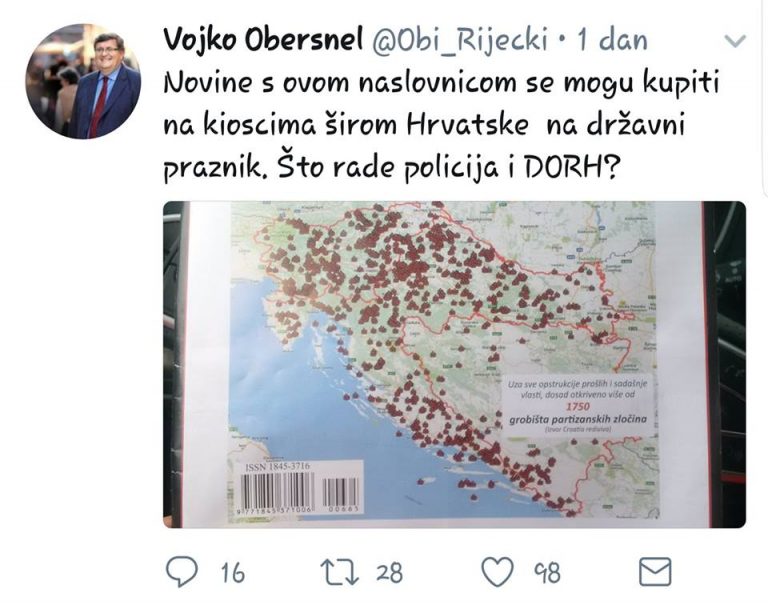The height and width of the screenshot is (605, 768).
Task: Click the reply count 16
Action: coord(233,572)
